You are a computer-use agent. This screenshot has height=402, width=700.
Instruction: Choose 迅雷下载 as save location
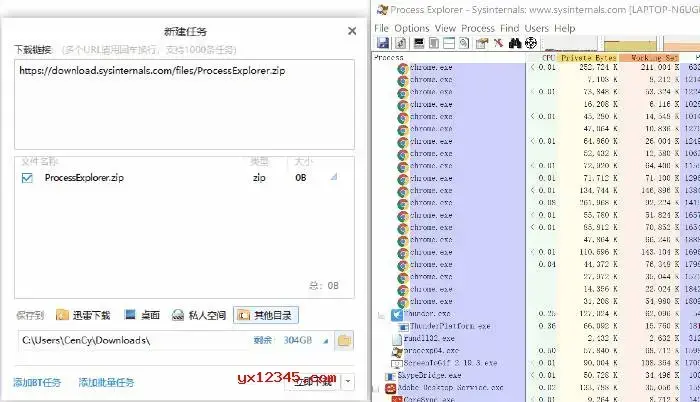click(x=83, y=315)
